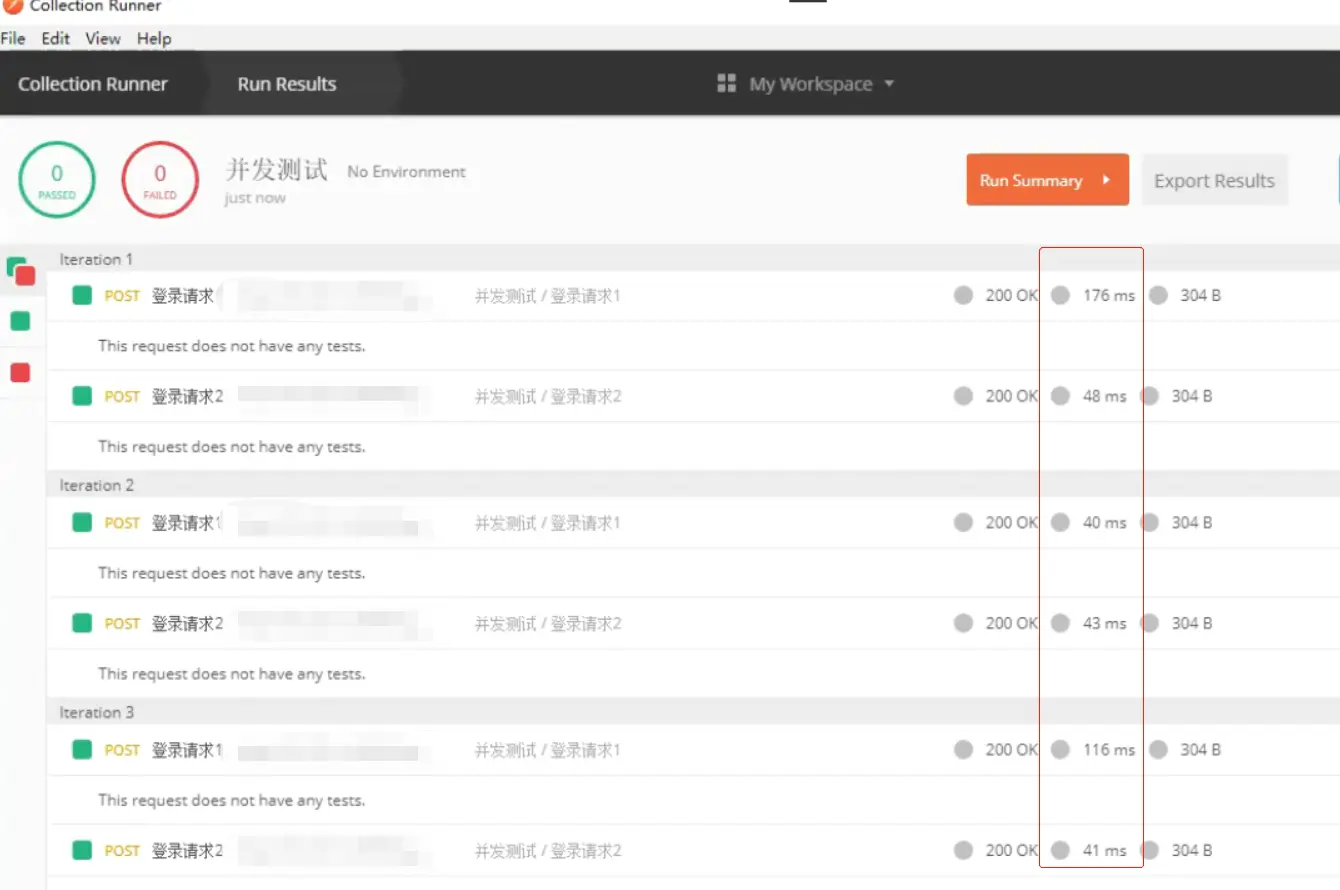The width and height of the screenshot is (1340, 890).
Task: Click 并发测试 / 登录请求2 path in Iteration 3
Action: pyautogui.click(x=548, y=851)
